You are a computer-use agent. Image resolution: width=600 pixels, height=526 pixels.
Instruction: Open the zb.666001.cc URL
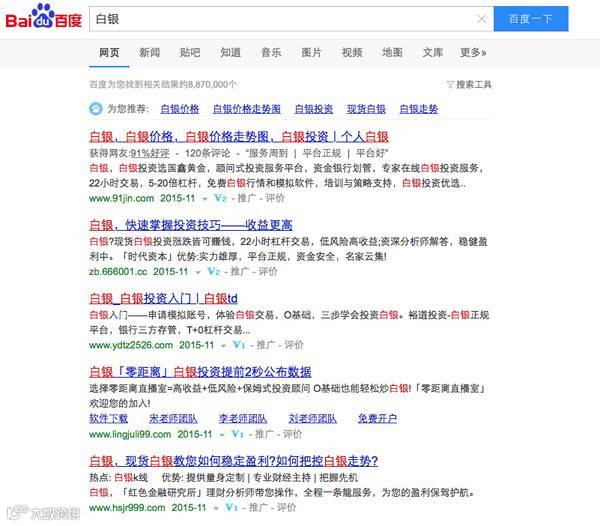coord(118,272)
